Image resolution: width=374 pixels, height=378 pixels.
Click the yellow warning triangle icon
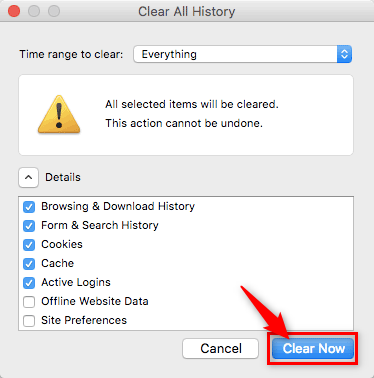(59, 114)
